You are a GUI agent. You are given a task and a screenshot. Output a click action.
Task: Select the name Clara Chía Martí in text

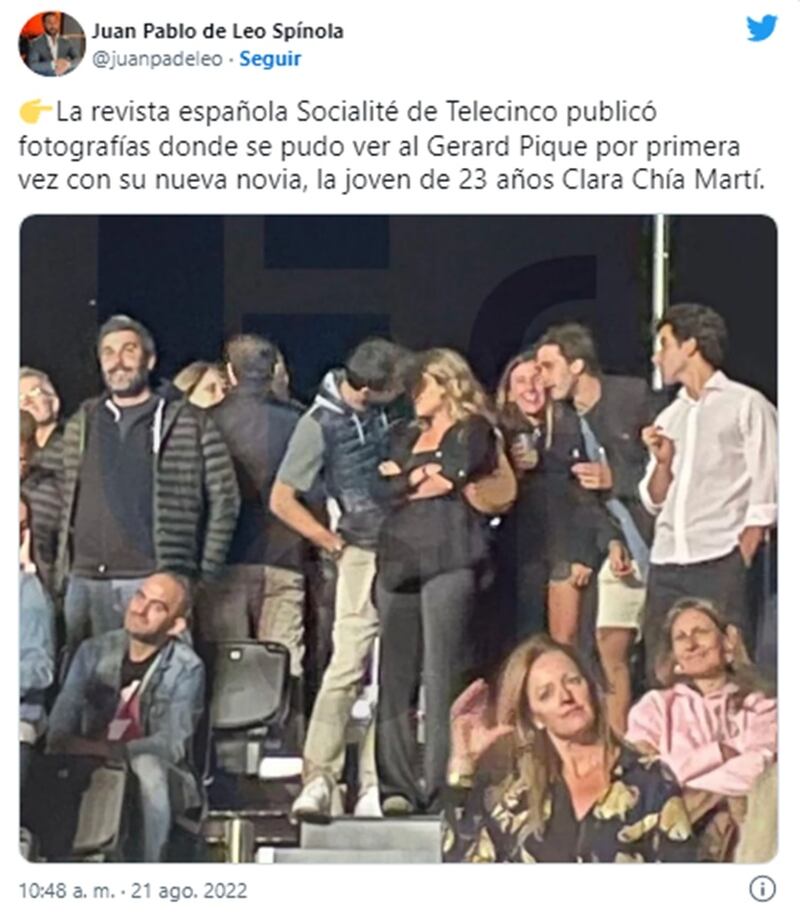(663, 180)
